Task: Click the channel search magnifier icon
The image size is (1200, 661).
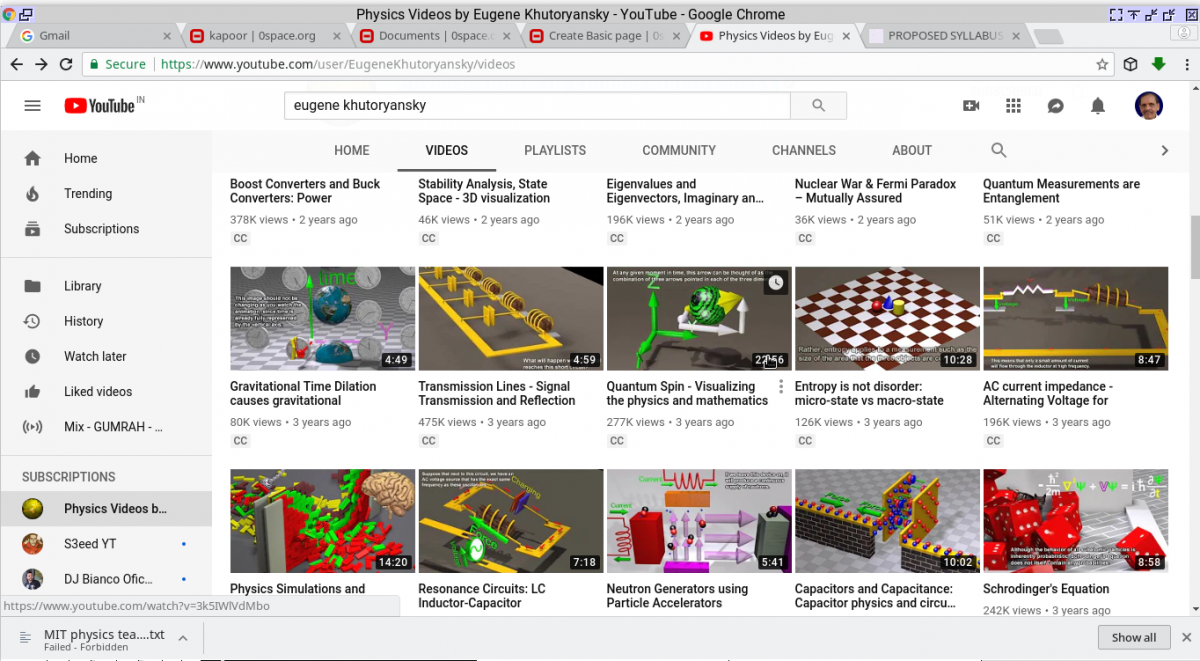Action: click(998, 150)
